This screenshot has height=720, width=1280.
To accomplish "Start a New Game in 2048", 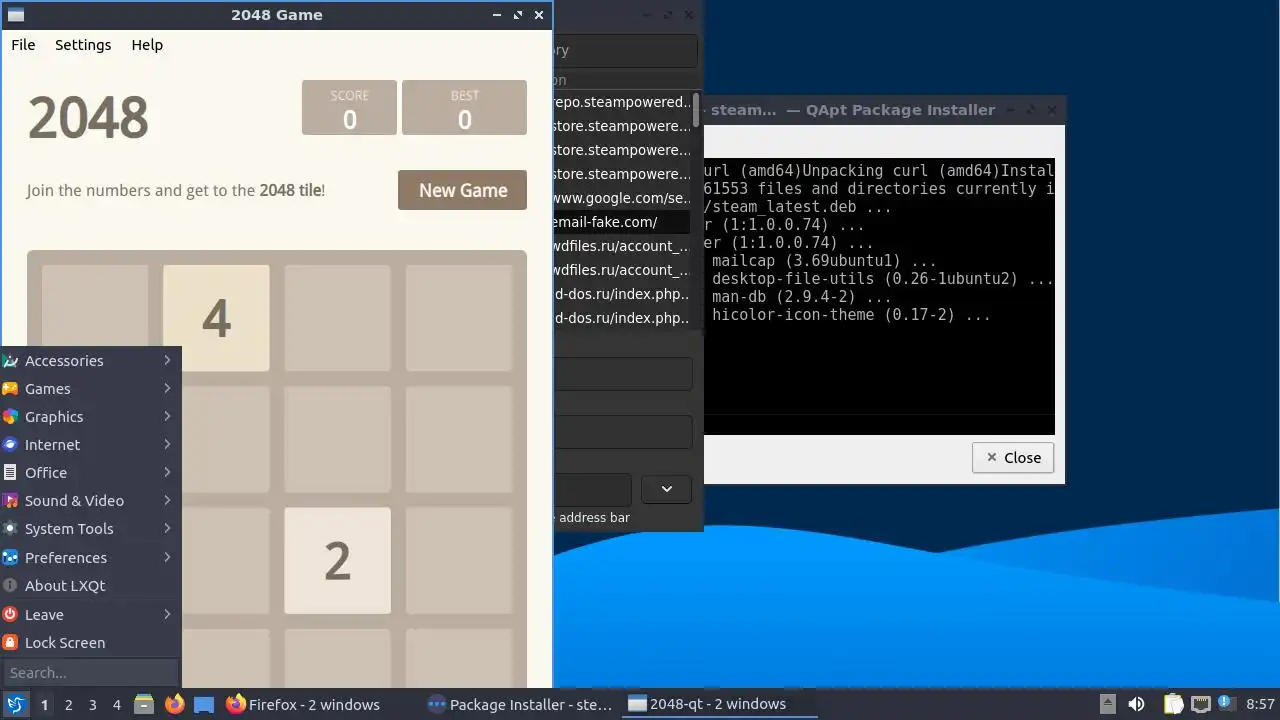I will tap(463, 190).
